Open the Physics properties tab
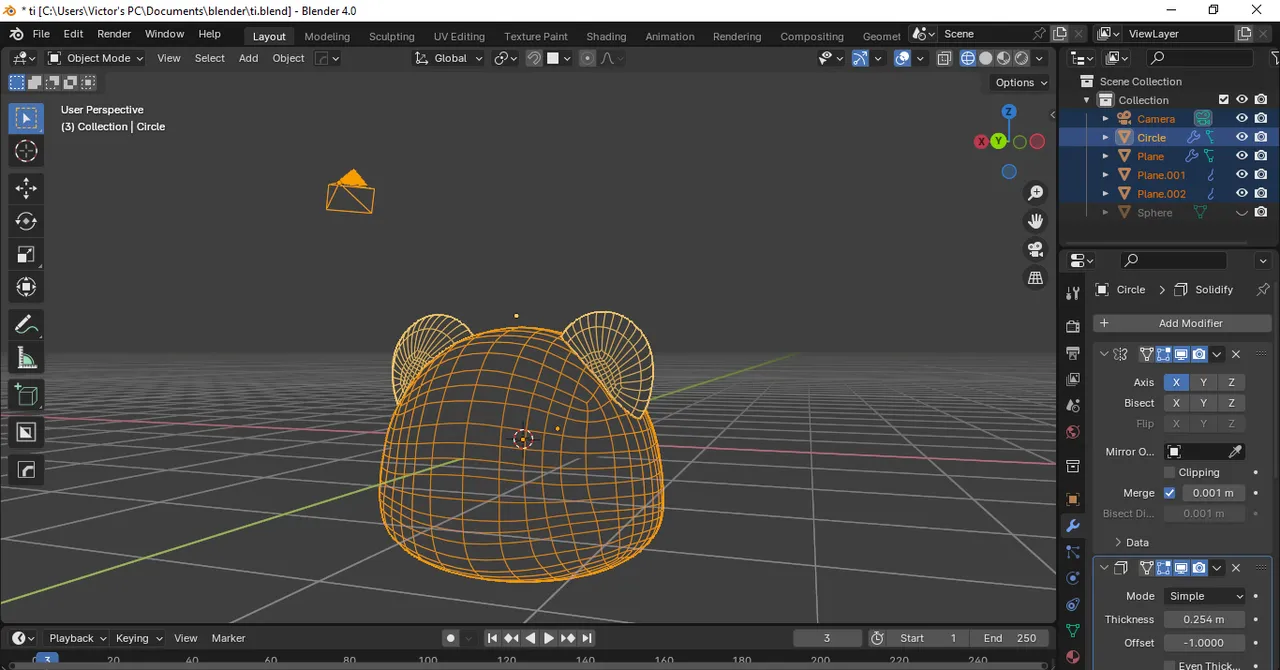The image size is (1280, 670). click(x=1073, y=578)
